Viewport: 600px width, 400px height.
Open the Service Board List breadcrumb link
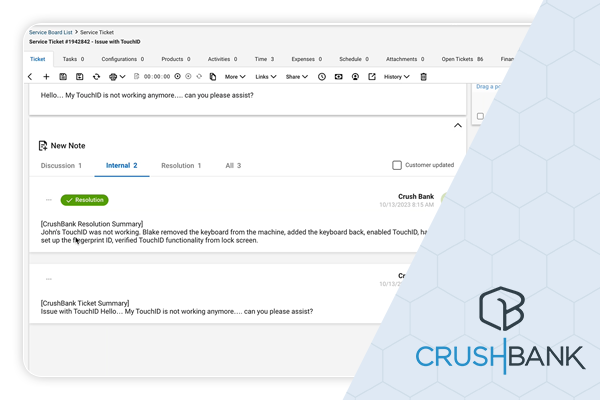(51, 32)
